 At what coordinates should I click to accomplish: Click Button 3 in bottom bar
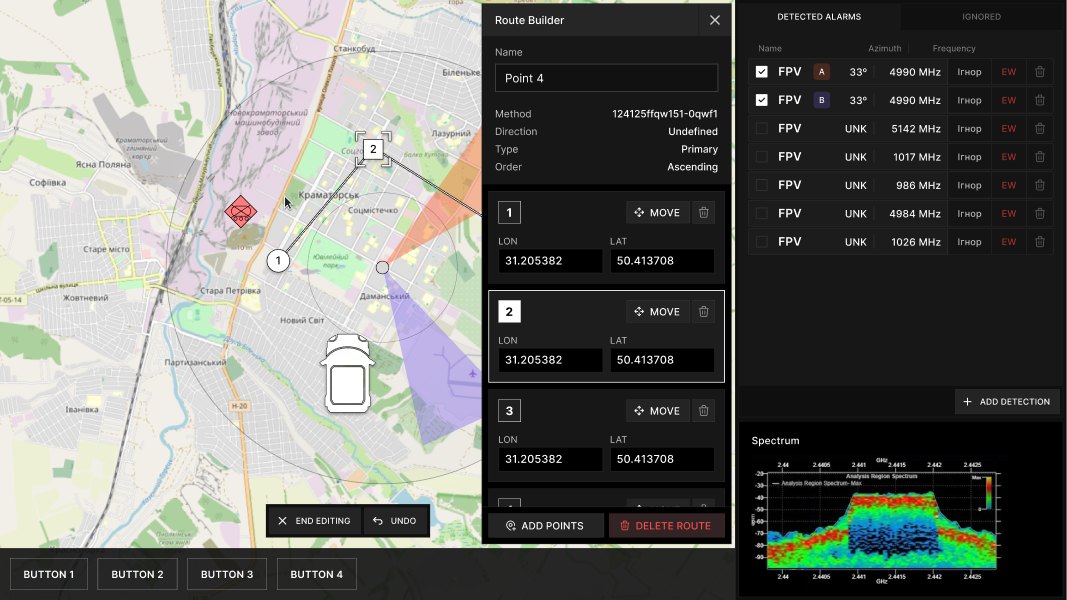pos(227,574)
